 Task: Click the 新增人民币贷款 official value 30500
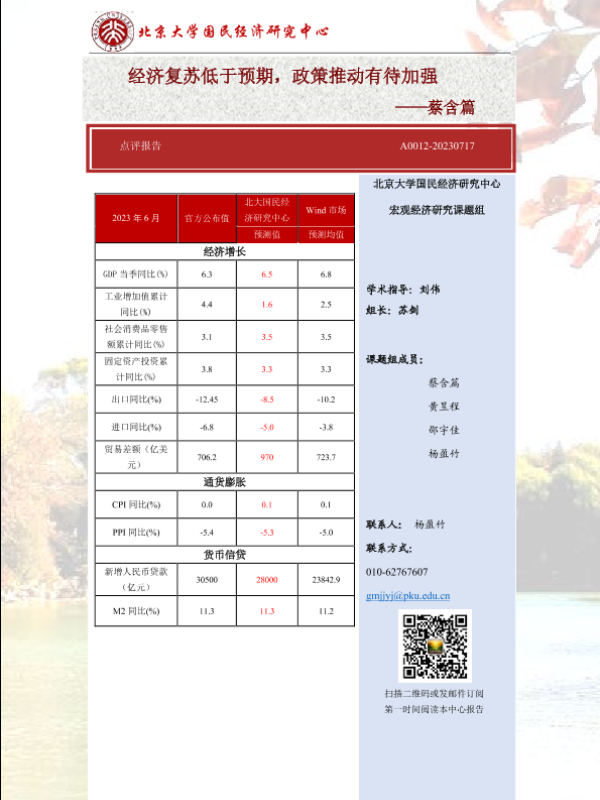coord(206,580)
